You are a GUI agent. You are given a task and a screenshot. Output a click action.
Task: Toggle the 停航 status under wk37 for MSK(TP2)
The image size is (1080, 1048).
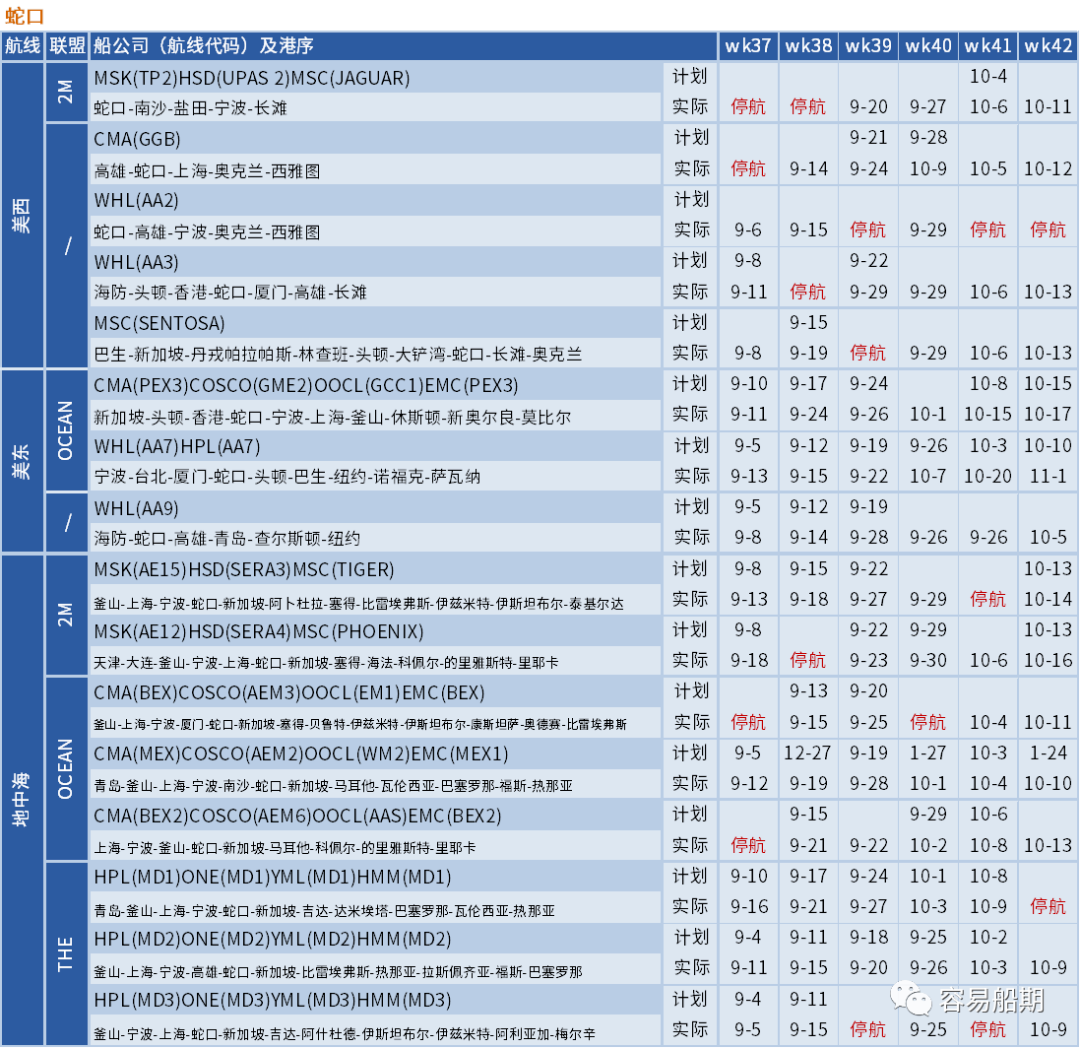748,107
